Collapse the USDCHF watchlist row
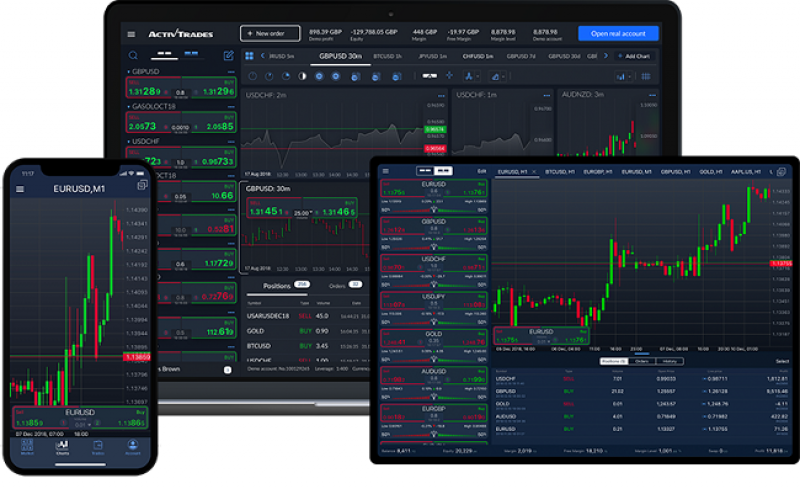 tap(129, 141)
